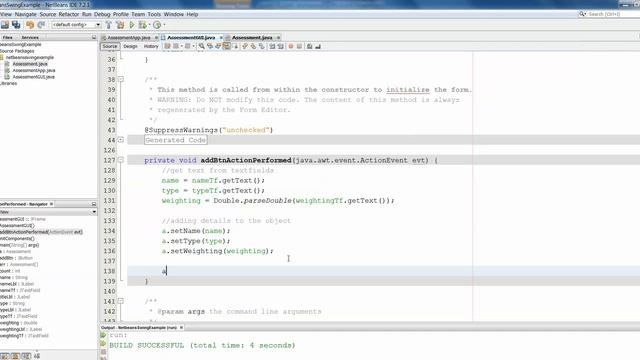Open the Tools menu
The width and height of the screenshot is (640, 360).
point(154,14)
